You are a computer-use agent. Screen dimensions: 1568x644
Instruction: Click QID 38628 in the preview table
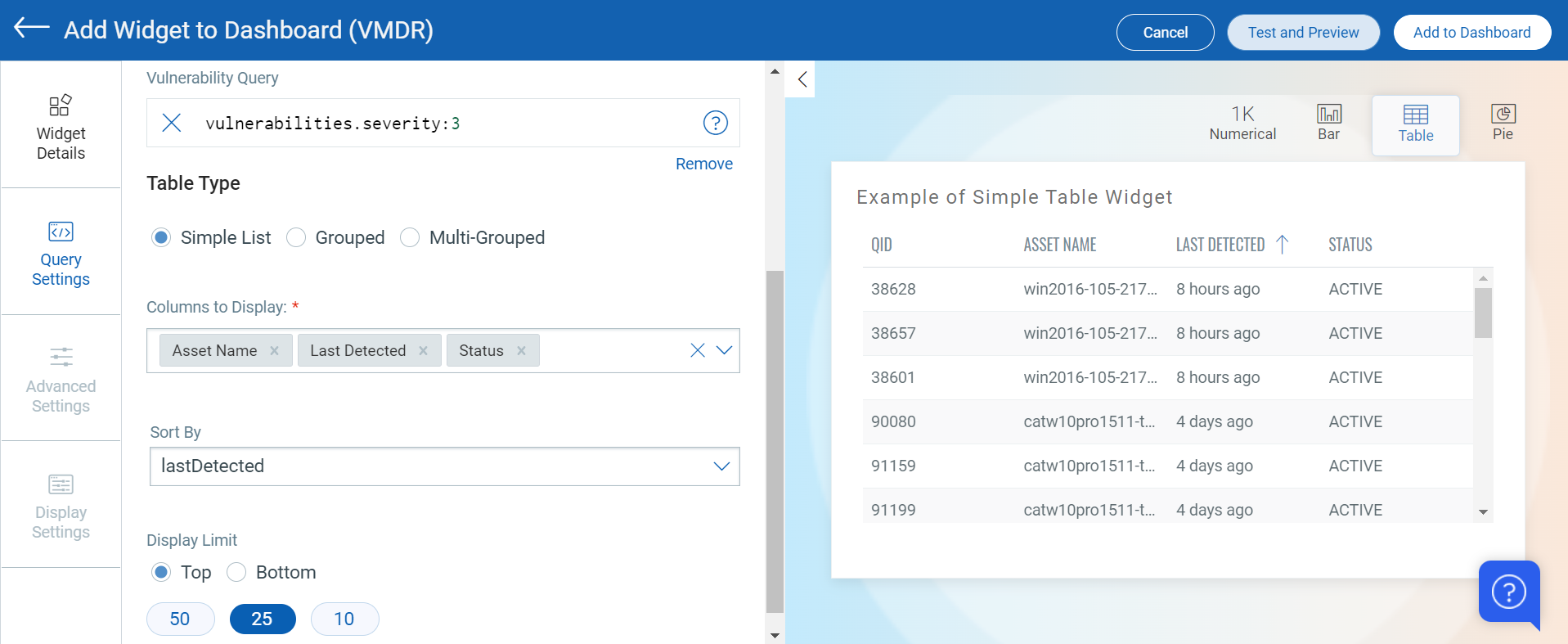pyautogui.click(x=893, y=289)
